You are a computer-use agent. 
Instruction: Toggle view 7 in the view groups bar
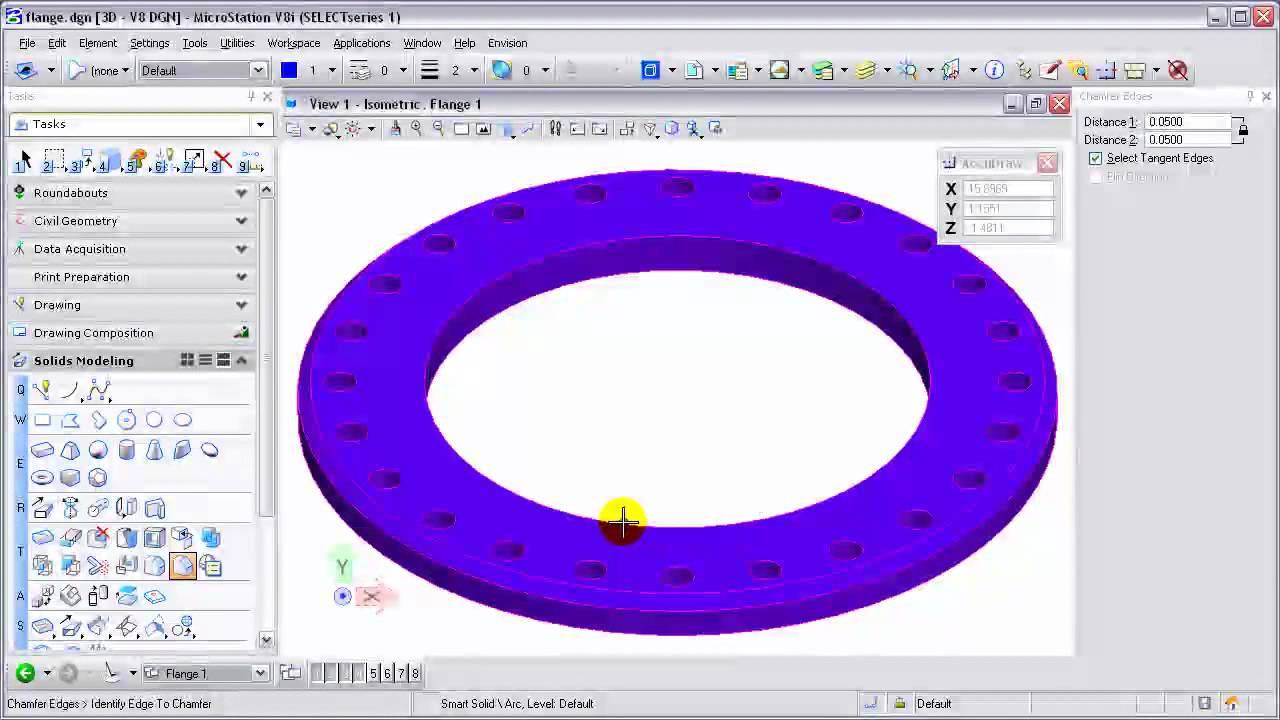pyautogui.click(x=401, y=673)
